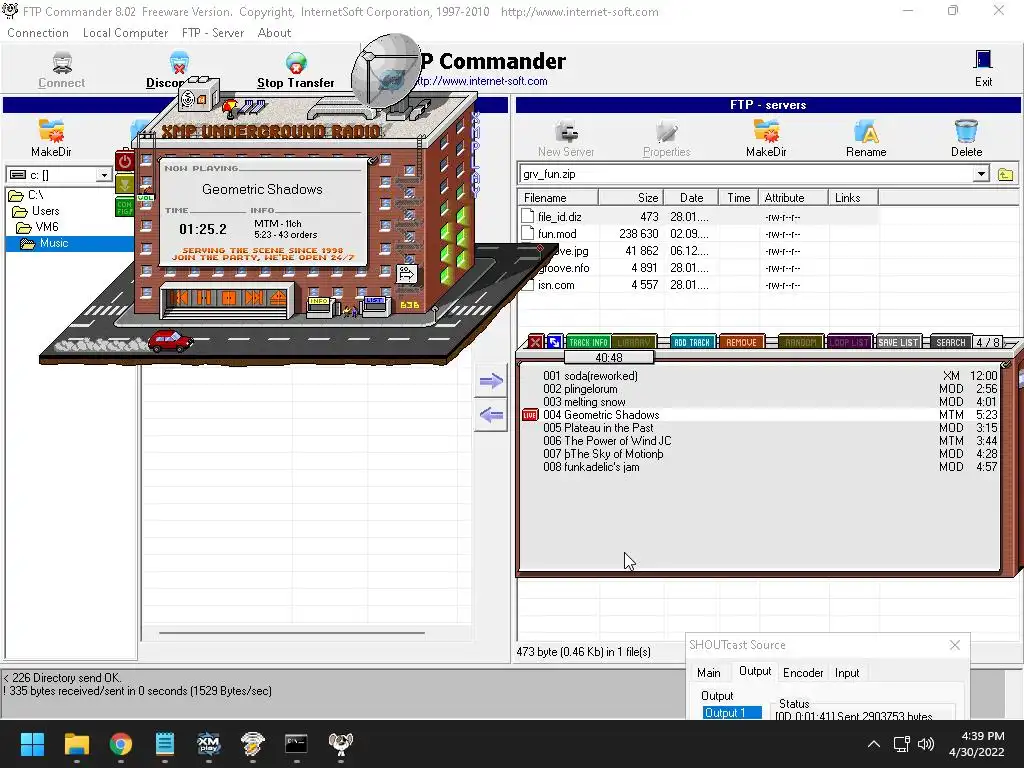This screenshot has height=768, width=1024.
Task: Open the Local Computer menu
Action: 125,33
